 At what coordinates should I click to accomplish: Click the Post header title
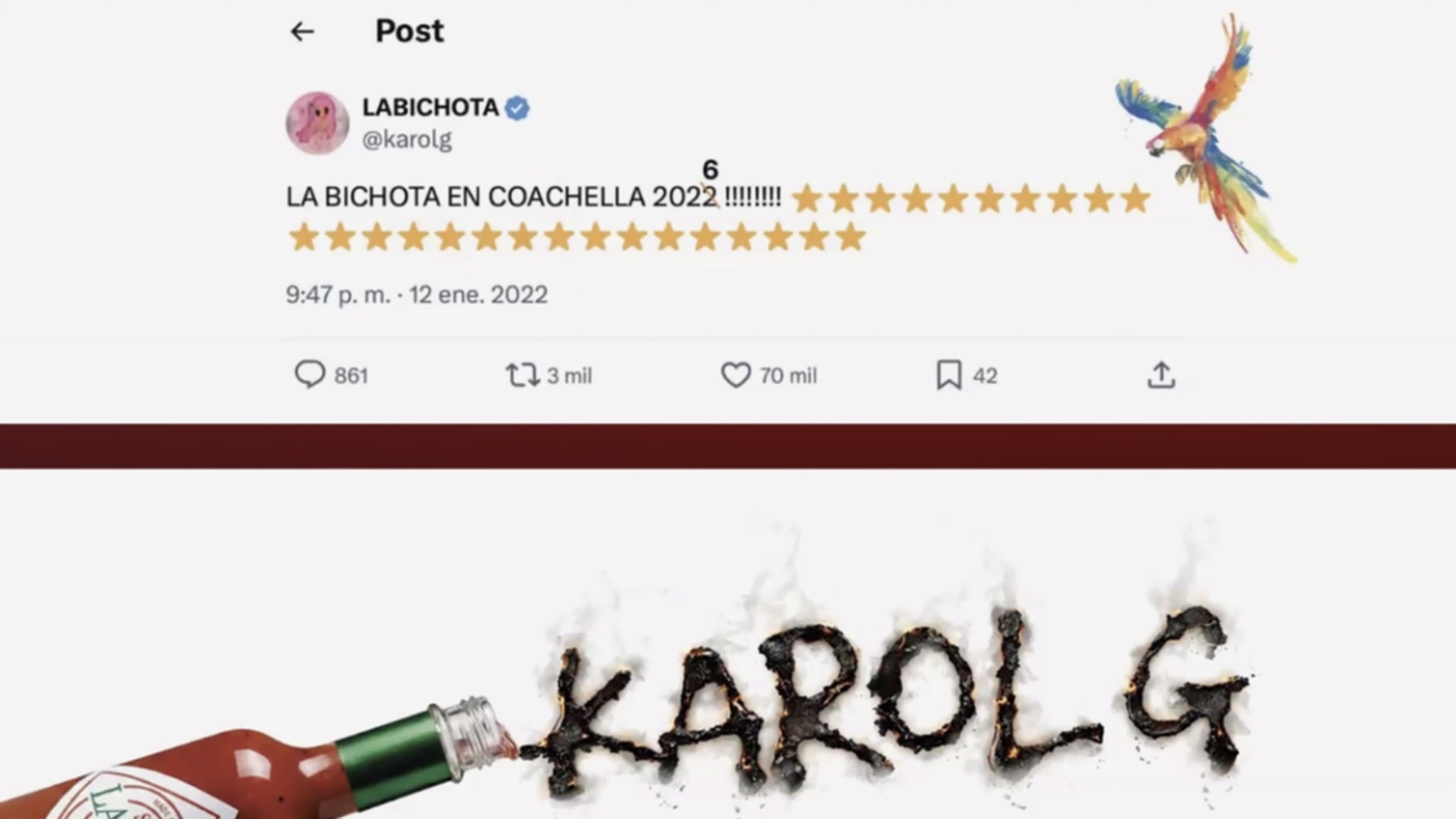coord(409,31)
